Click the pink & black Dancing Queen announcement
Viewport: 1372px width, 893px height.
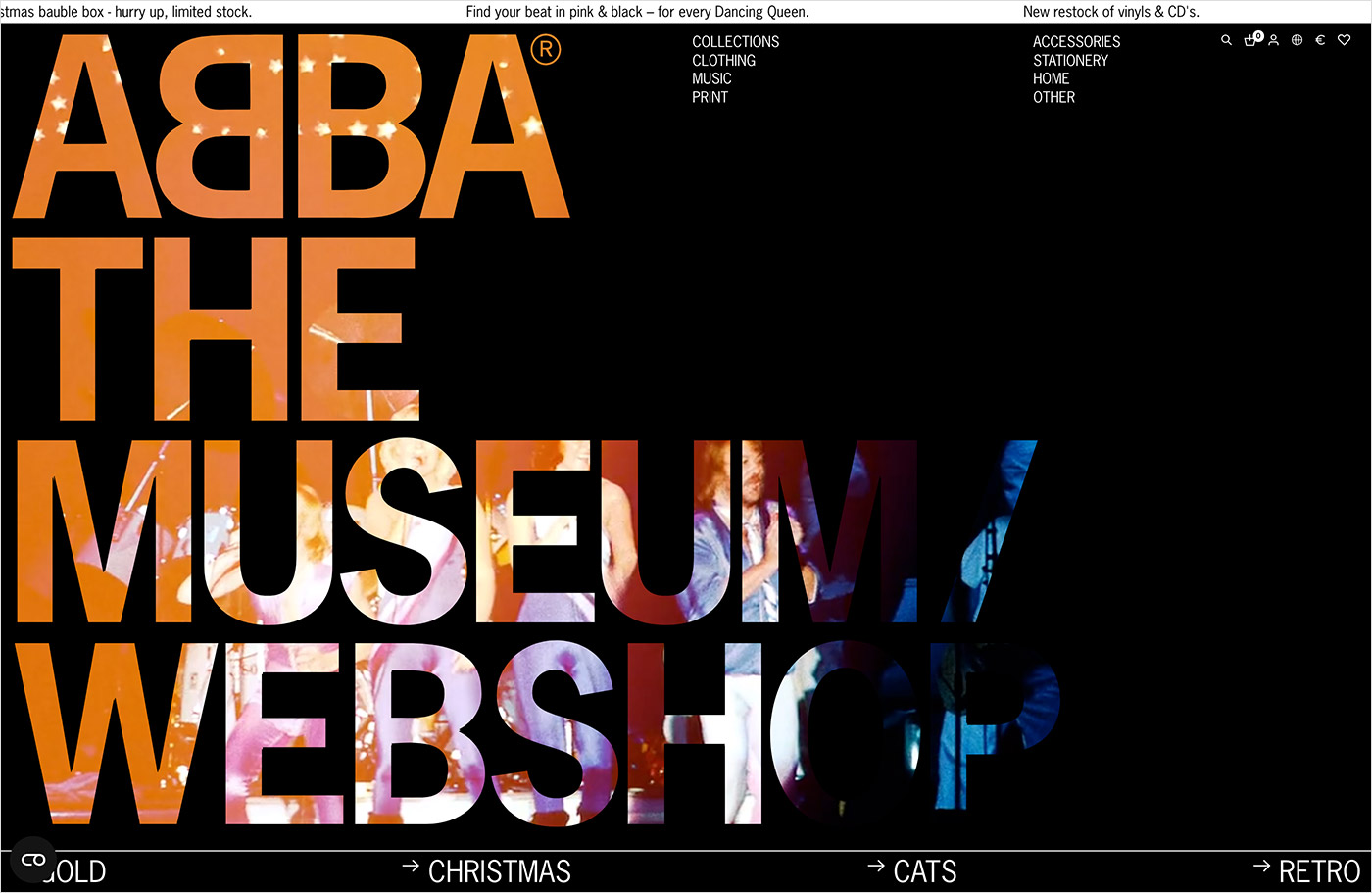(637, 12)
